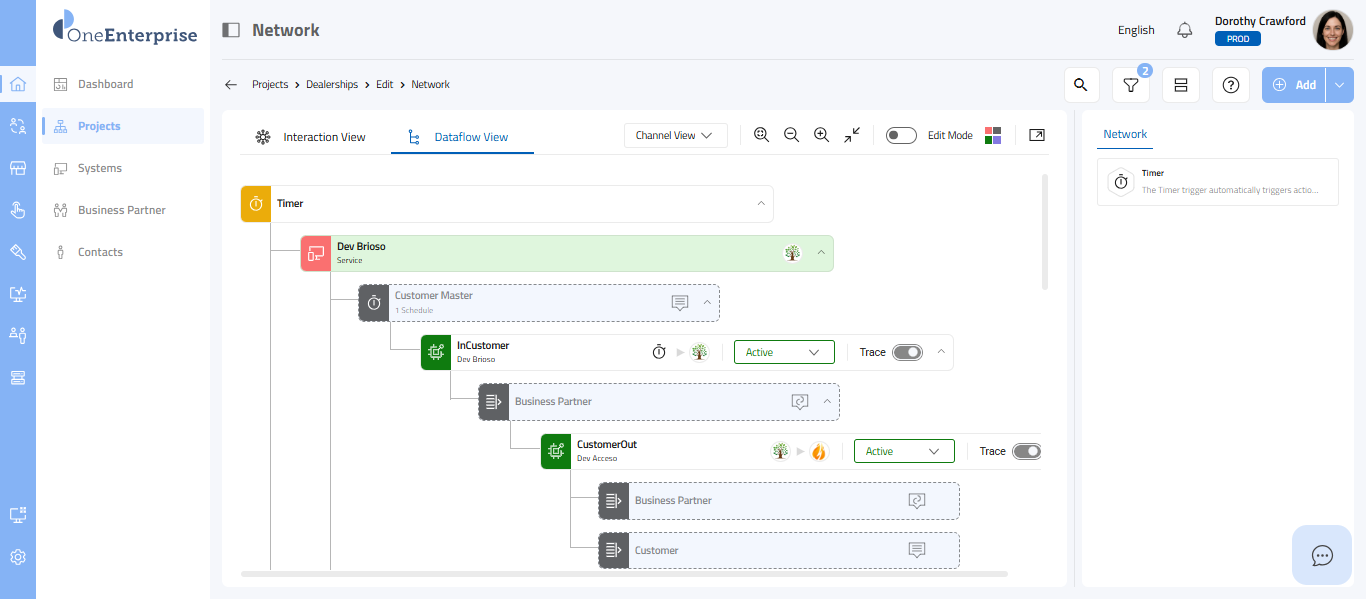Viewport: 1366px width, 599px height.
Task: Open diagram in pop-out window icon
Action: coord(1037,135)
